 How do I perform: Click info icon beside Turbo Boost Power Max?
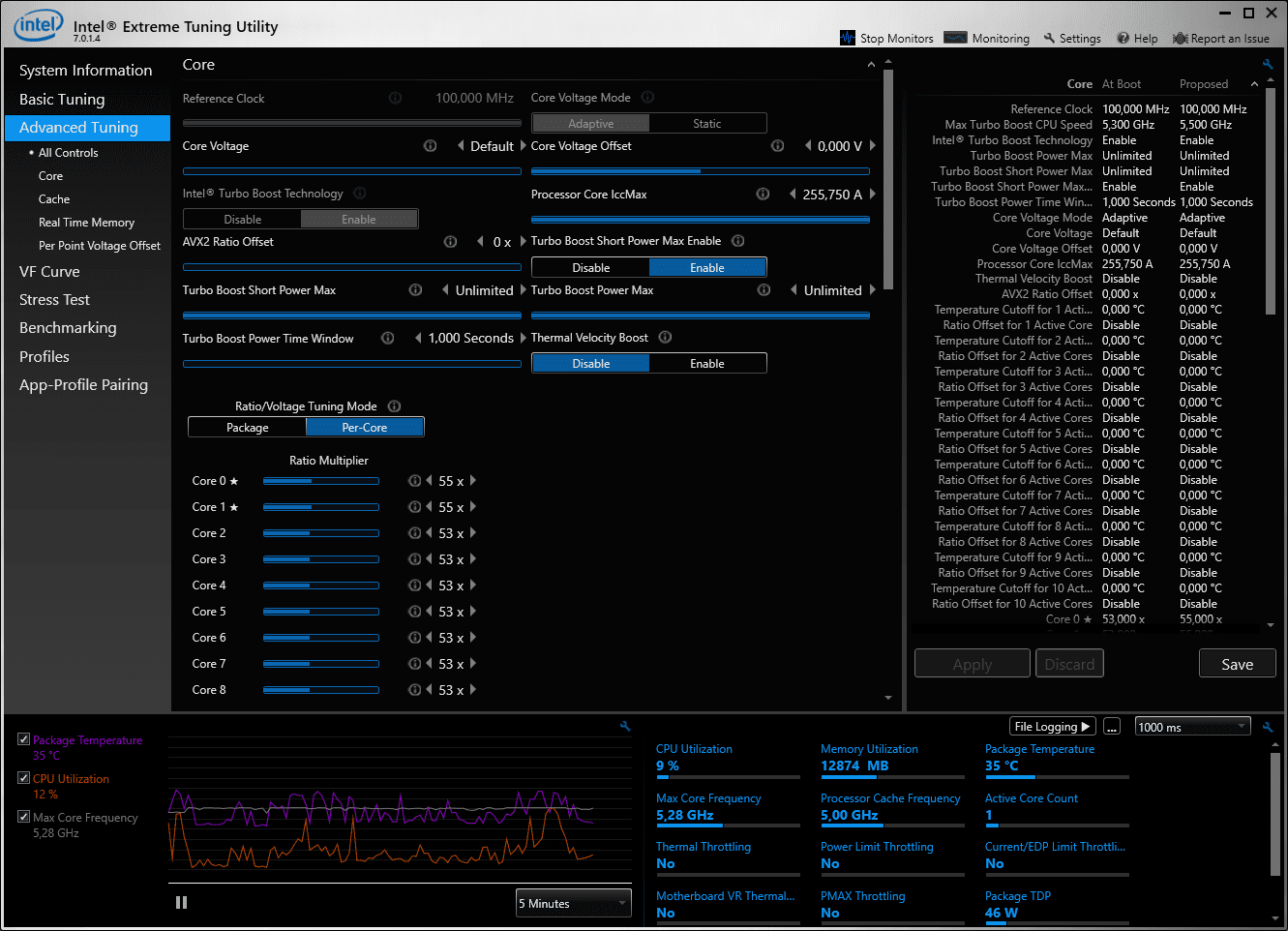pyautogui.click(x=764, y=289)
